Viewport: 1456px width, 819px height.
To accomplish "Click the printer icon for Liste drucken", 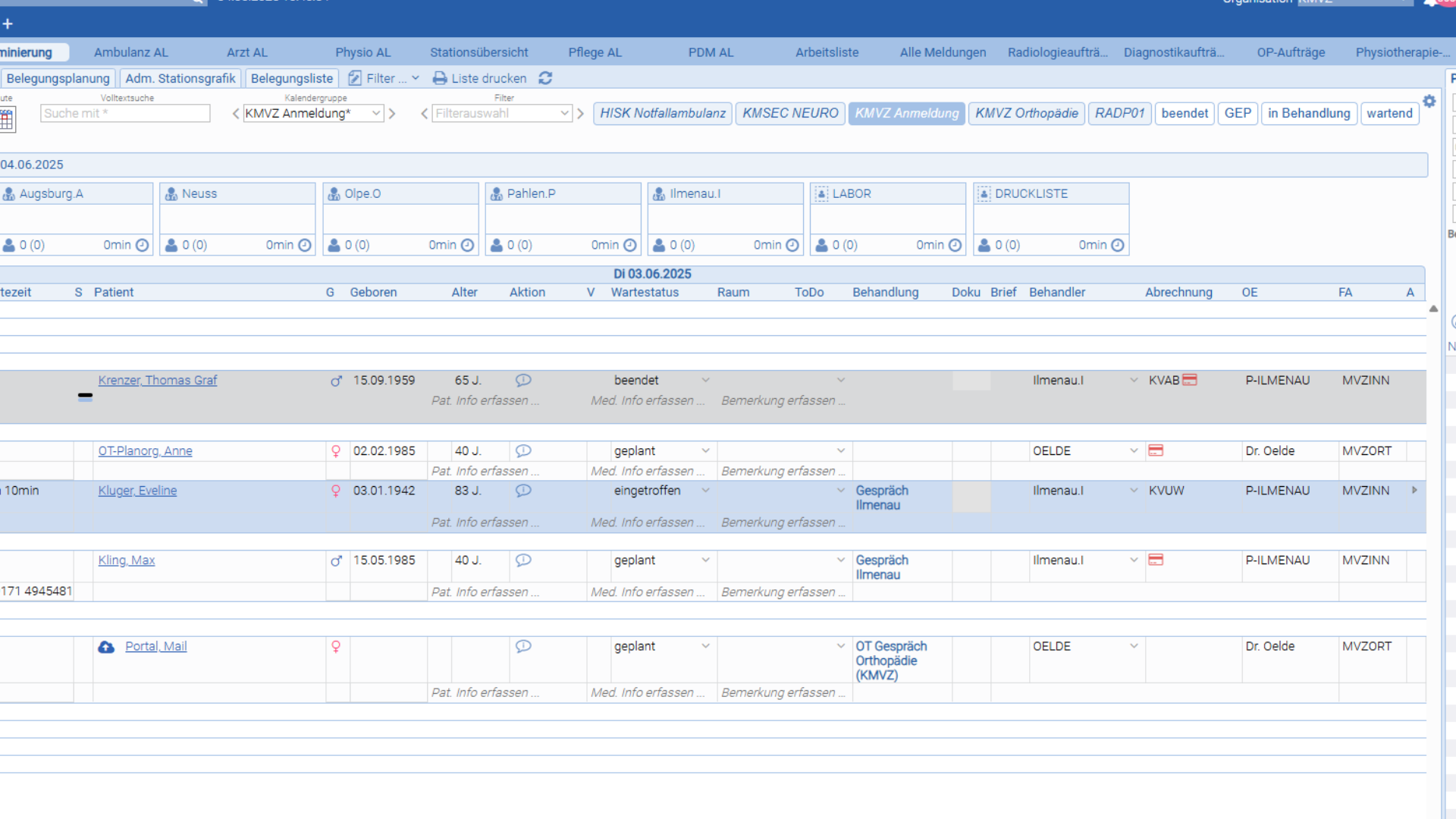I will (439, 78).
